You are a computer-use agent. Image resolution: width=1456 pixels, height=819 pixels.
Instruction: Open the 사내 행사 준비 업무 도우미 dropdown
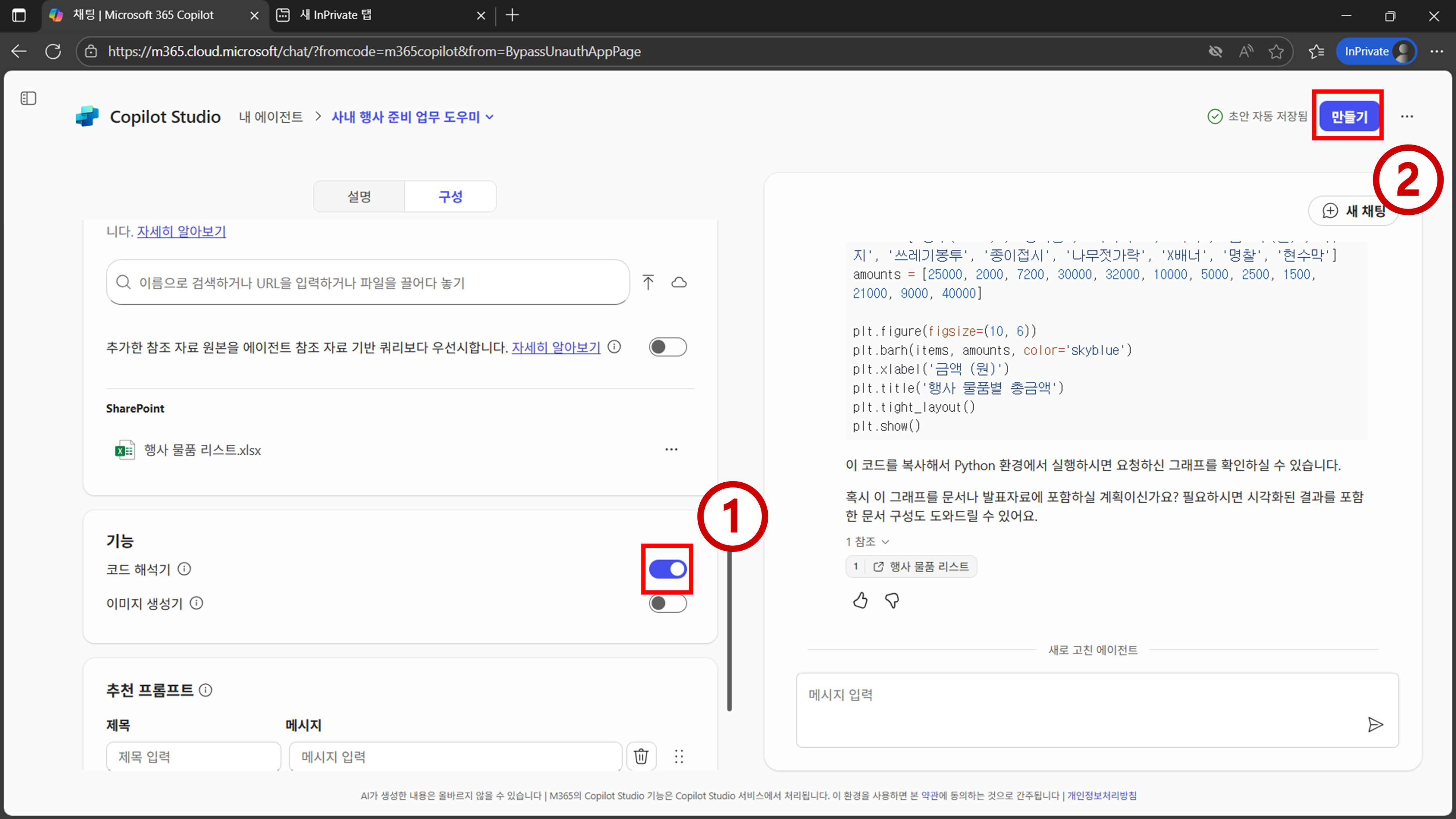click(413, 117)
